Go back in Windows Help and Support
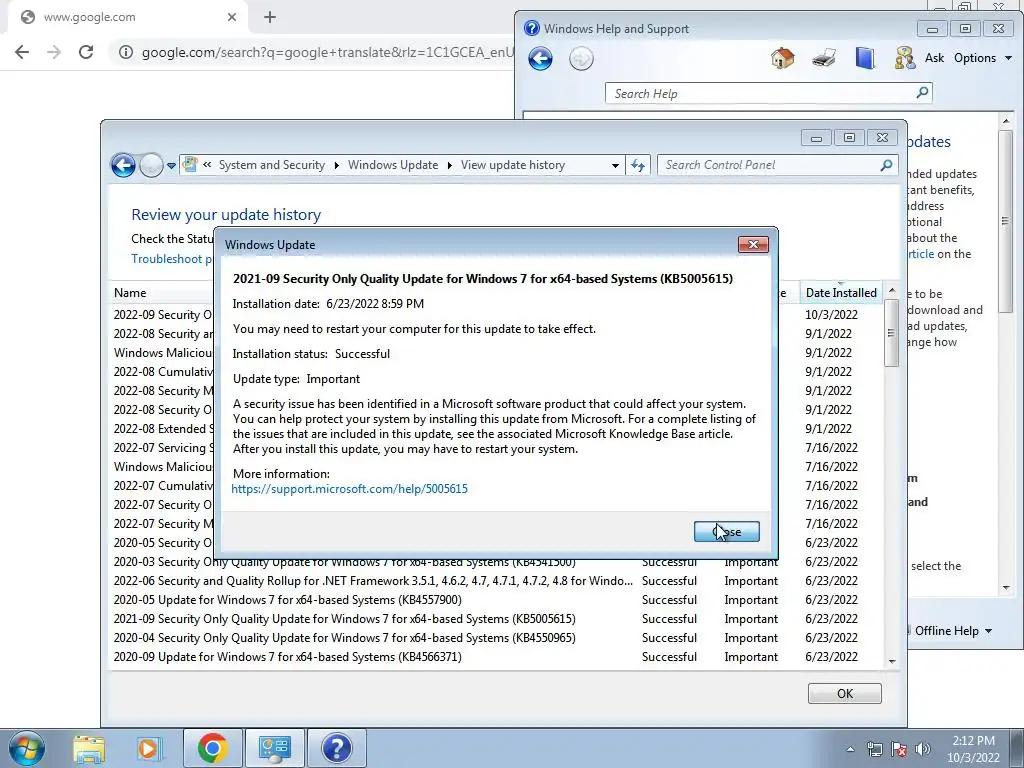Screen dimensions: 1024x768 [x=540, y=59]
